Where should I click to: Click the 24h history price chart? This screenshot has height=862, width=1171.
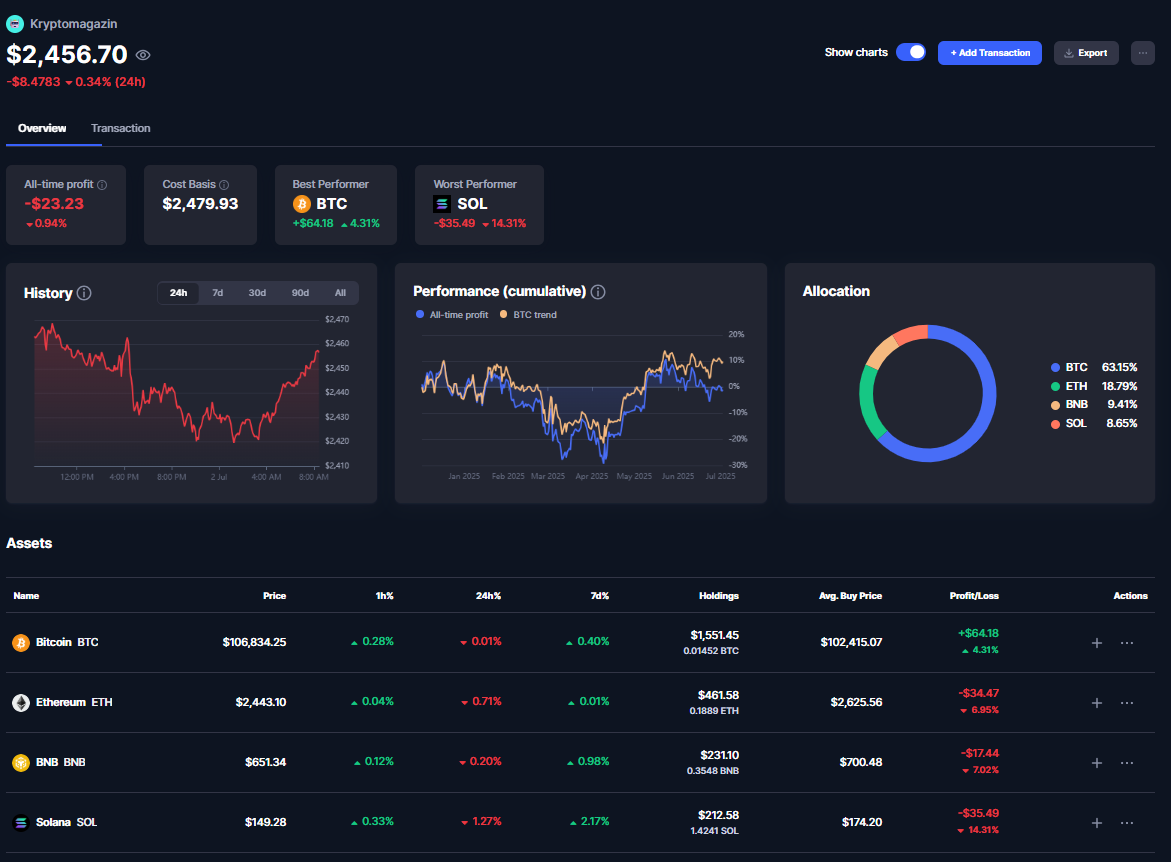point(177,394)
